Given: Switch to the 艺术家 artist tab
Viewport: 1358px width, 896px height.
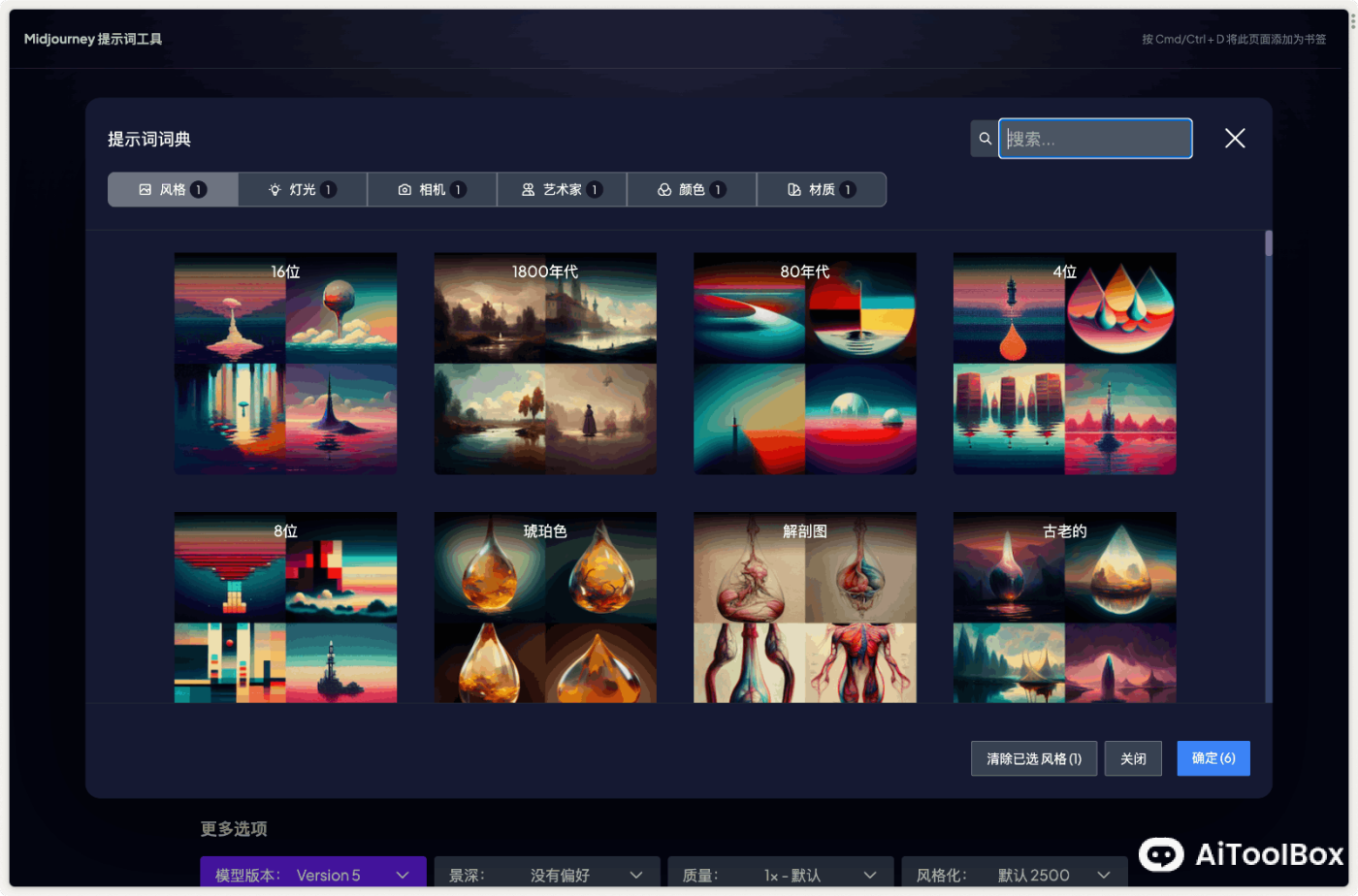Looking at the screenshot, I should (562, 190).
